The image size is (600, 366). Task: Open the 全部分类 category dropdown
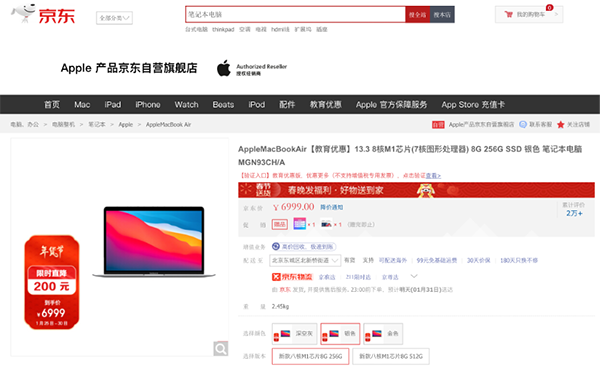click(114, 18)
